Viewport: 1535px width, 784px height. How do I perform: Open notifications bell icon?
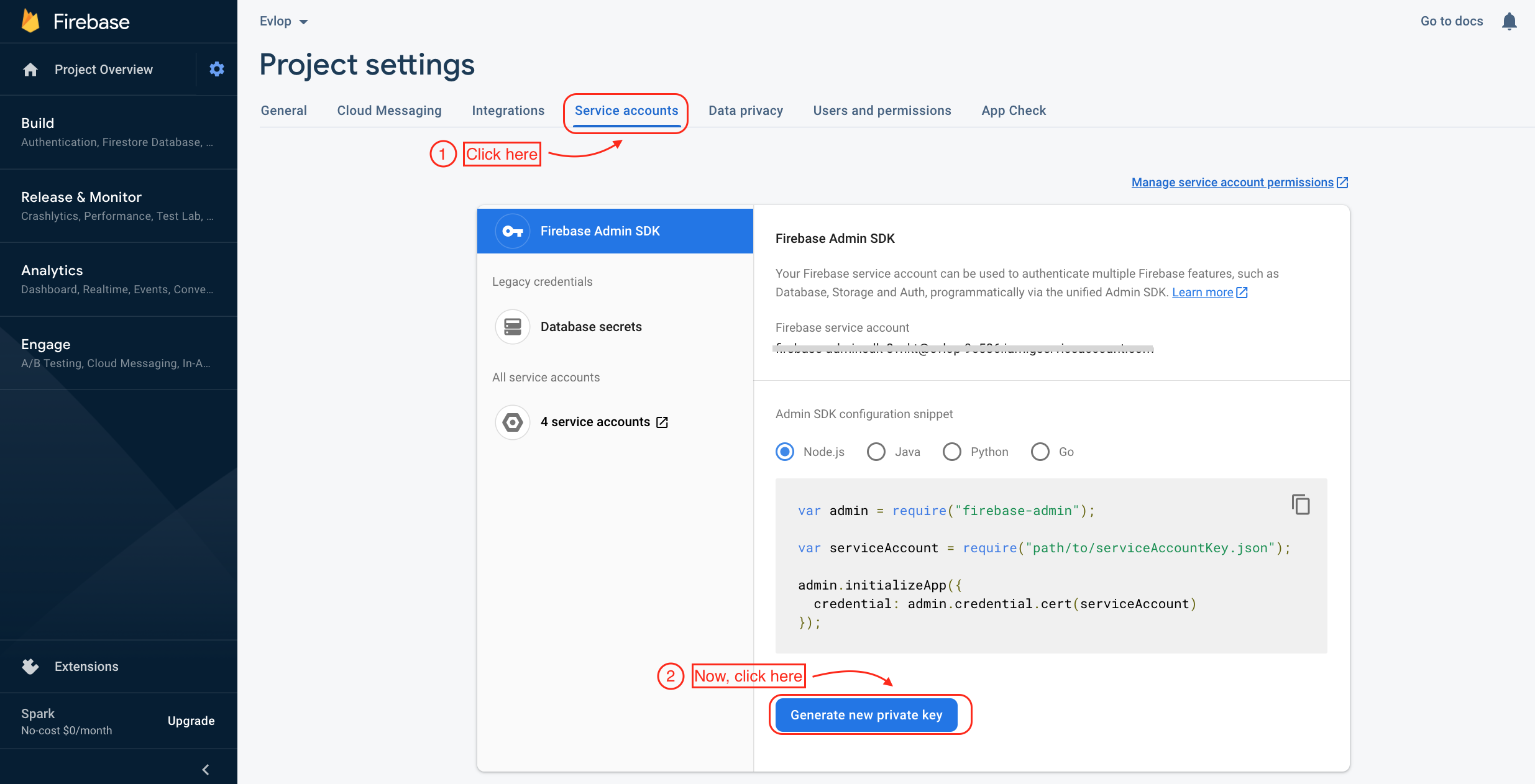point(1510,21)
